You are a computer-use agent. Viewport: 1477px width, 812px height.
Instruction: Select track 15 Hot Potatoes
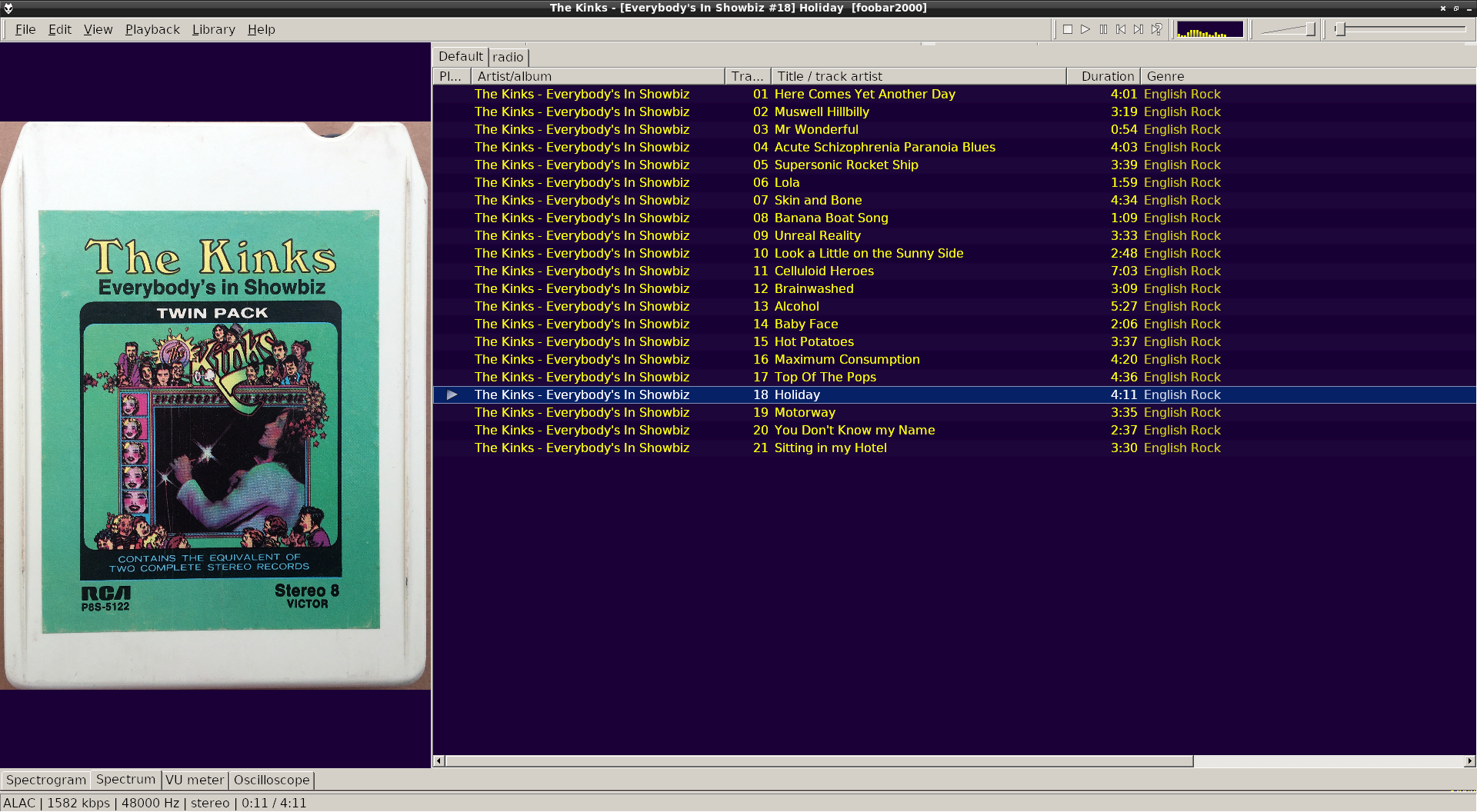(x=954, y=341)
